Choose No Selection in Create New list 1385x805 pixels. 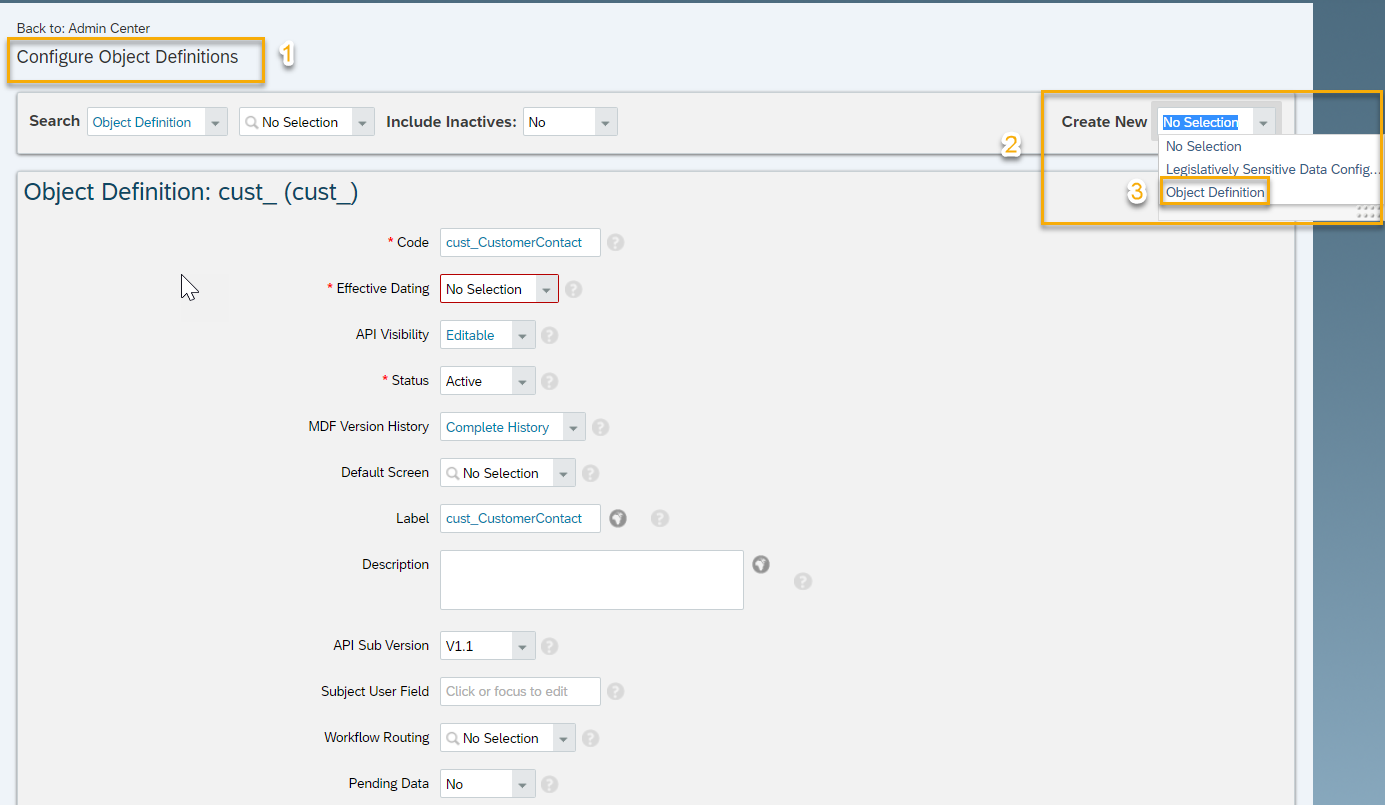1204,146
